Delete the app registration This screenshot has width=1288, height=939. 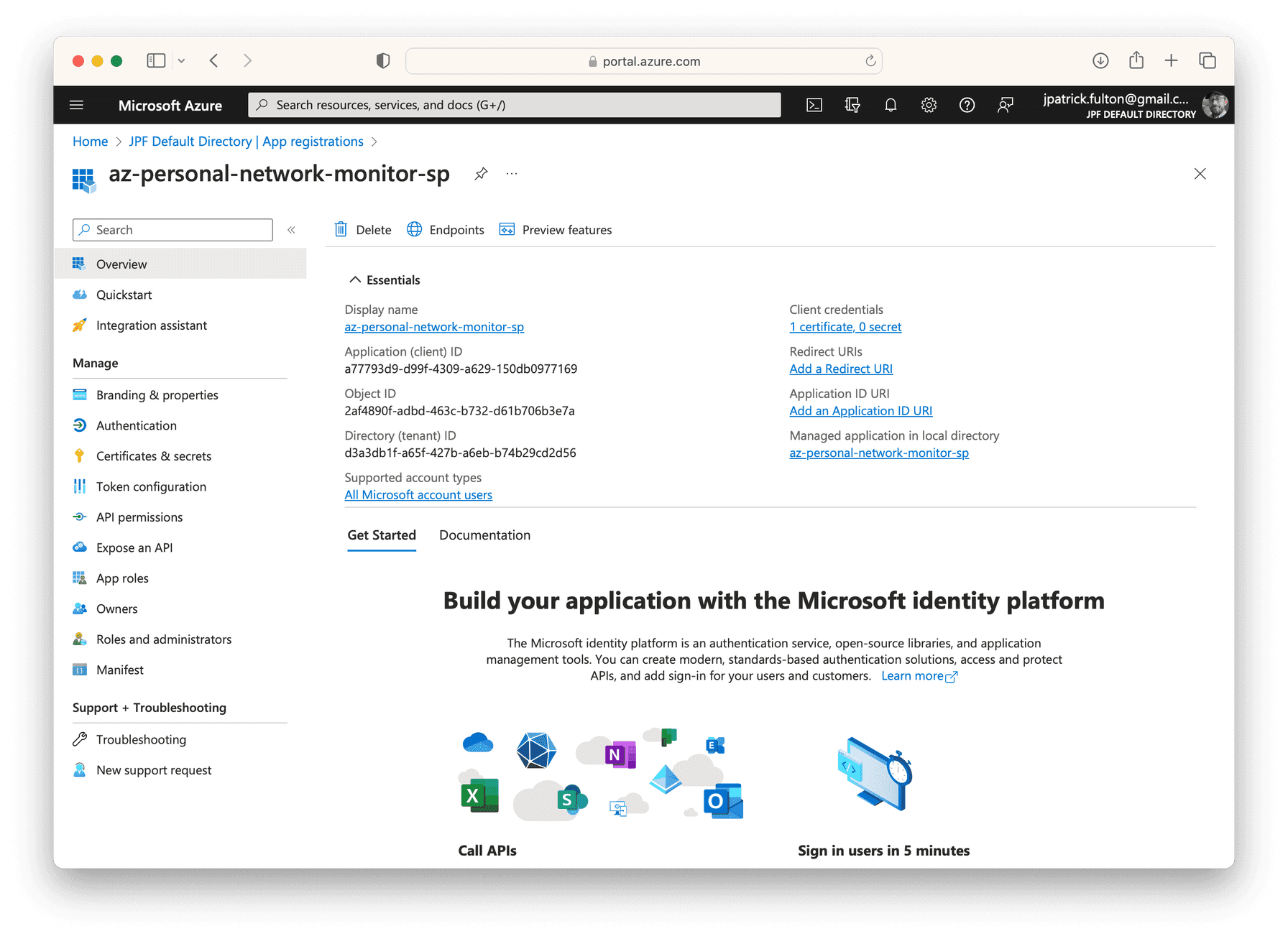point(363,230)
